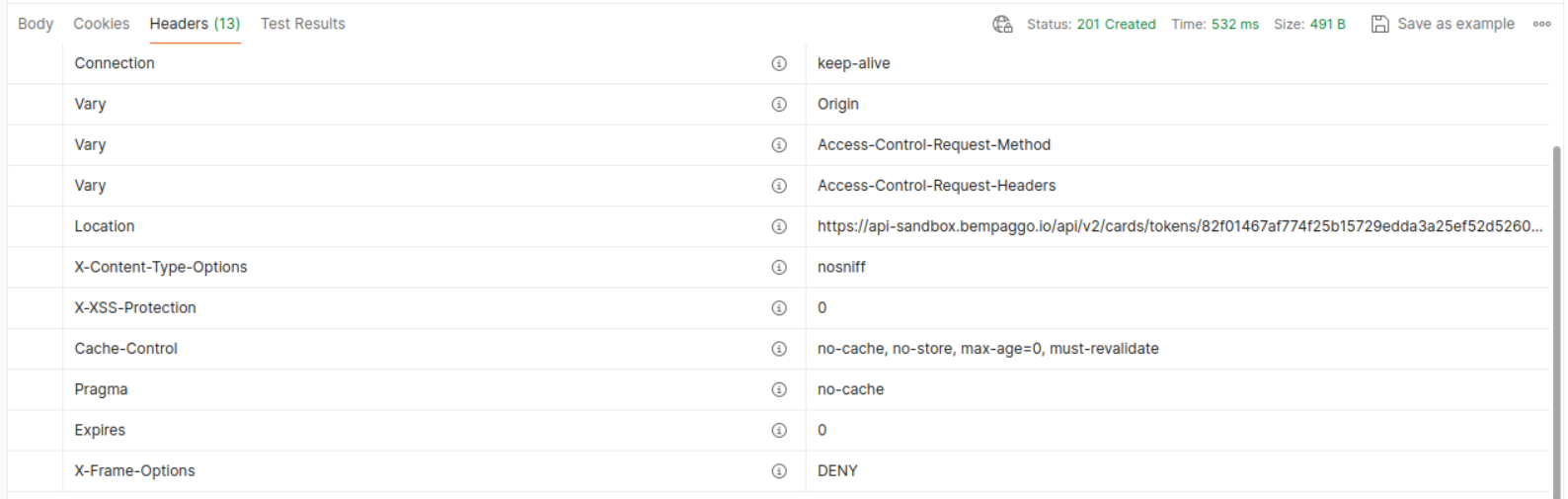This screenshot has height=499, width=1568.
Task: Click info icon beside Connection header
Action: point(779,63)
